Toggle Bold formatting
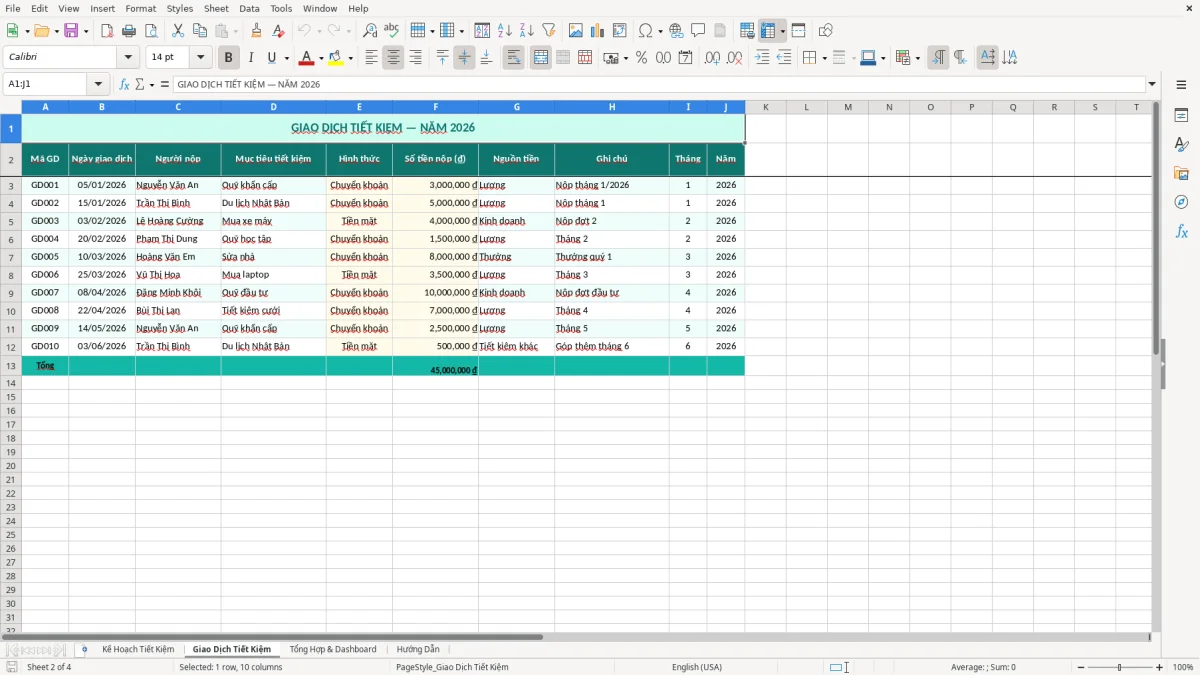This screenshot has width=1200, height=675. point(228,58)
